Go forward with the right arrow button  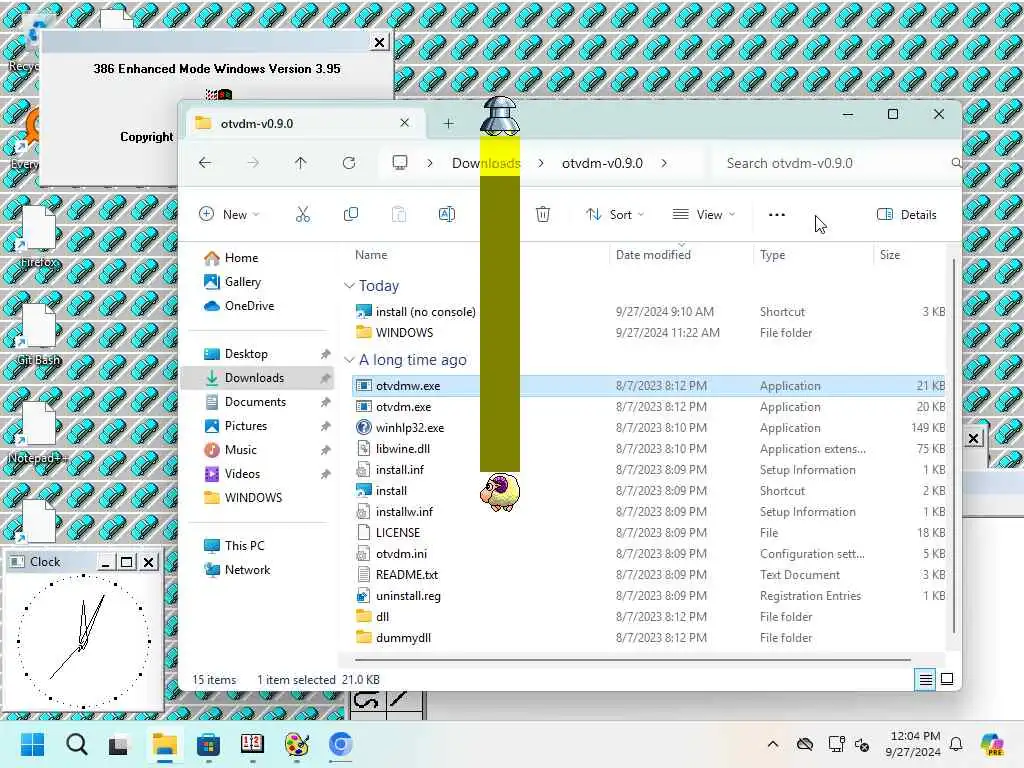click(253, 163)
